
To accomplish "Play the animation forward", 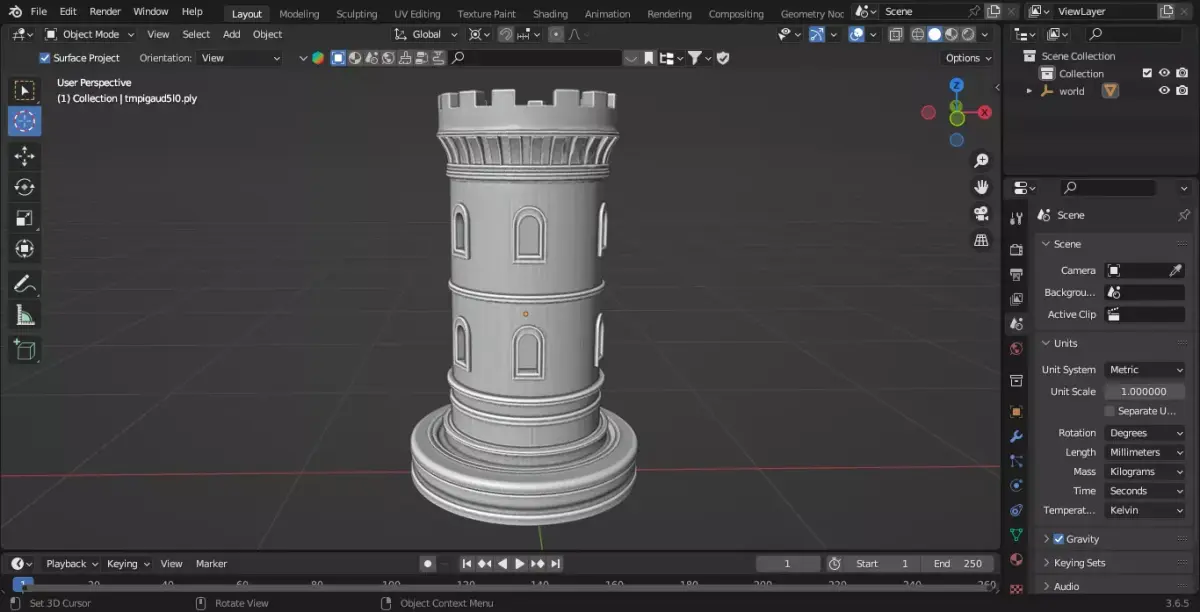I will [x=520, y=564].
